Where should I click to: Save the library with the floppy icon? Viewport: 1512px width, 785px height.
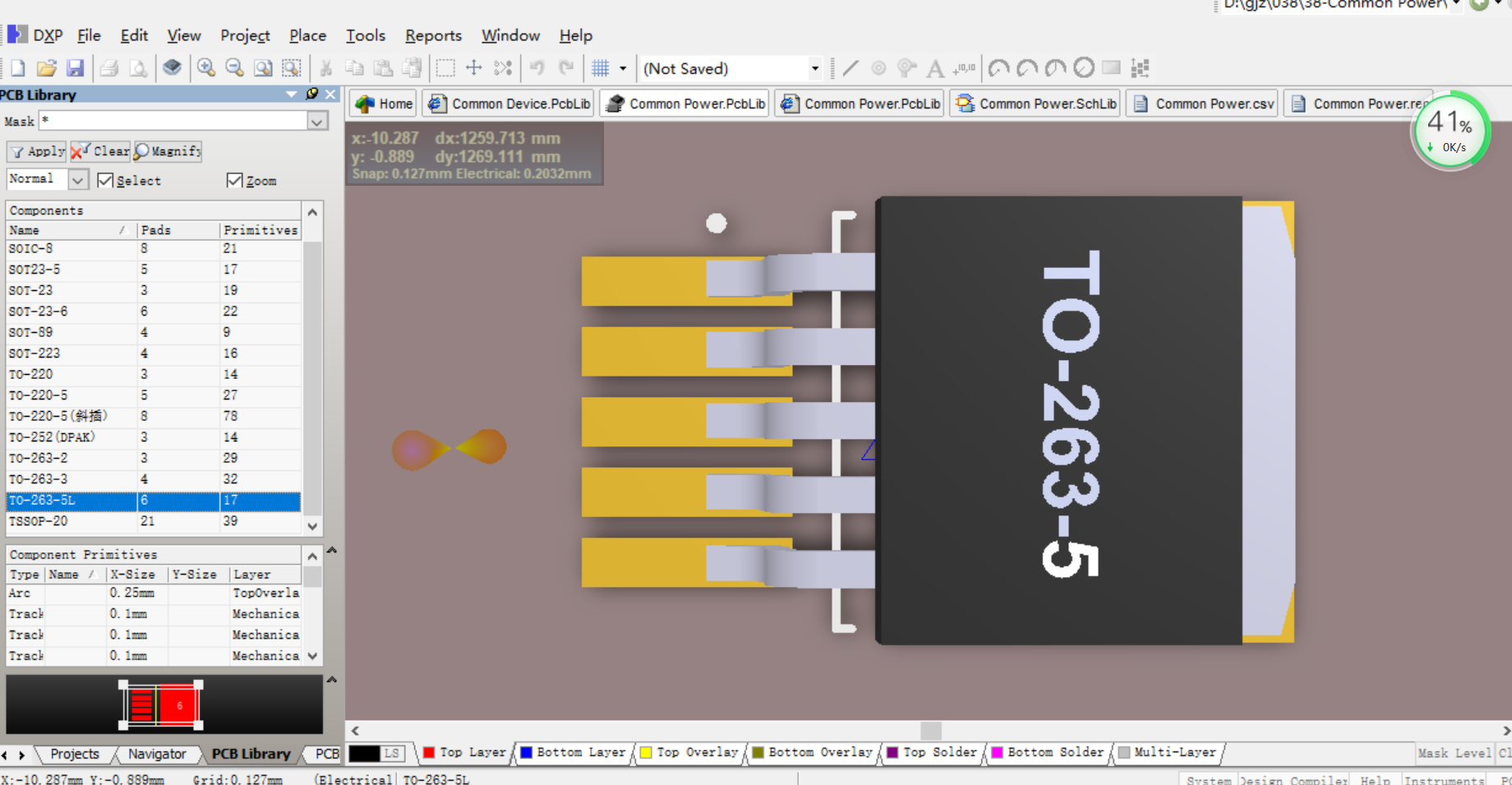coord(75,68)
